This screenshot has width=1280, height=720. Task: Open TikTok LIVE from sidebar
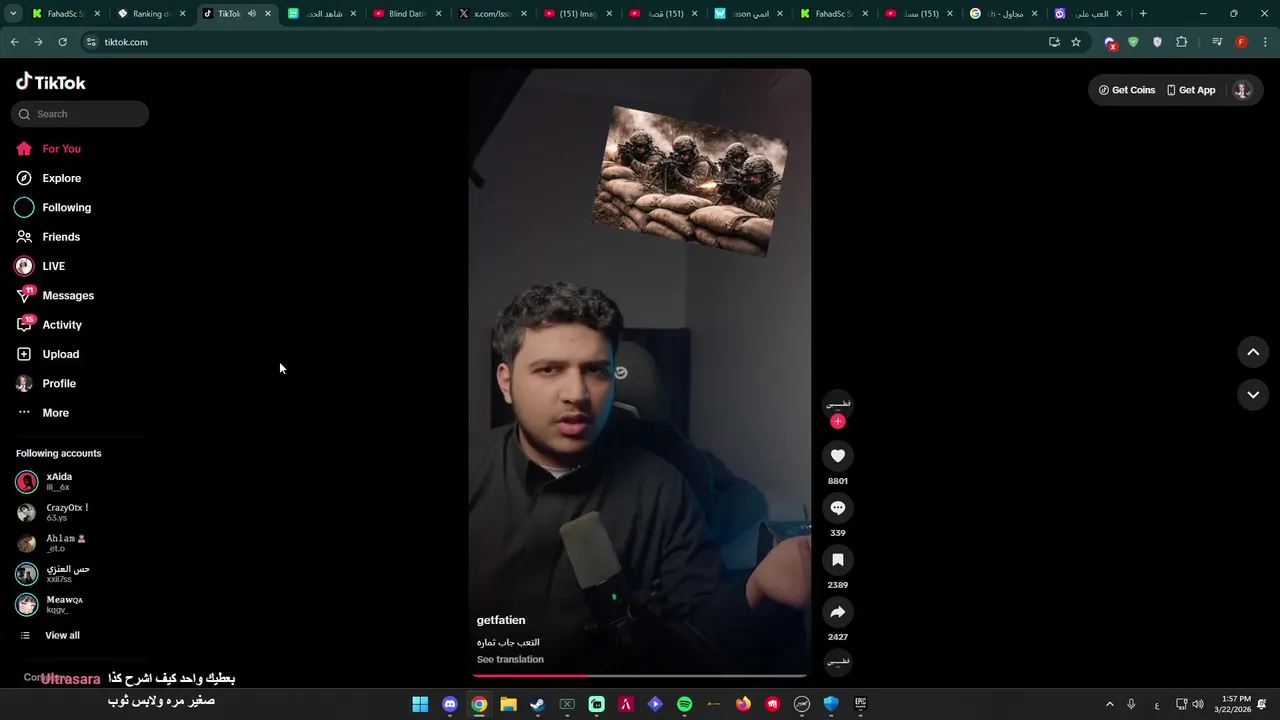[40, 266]
